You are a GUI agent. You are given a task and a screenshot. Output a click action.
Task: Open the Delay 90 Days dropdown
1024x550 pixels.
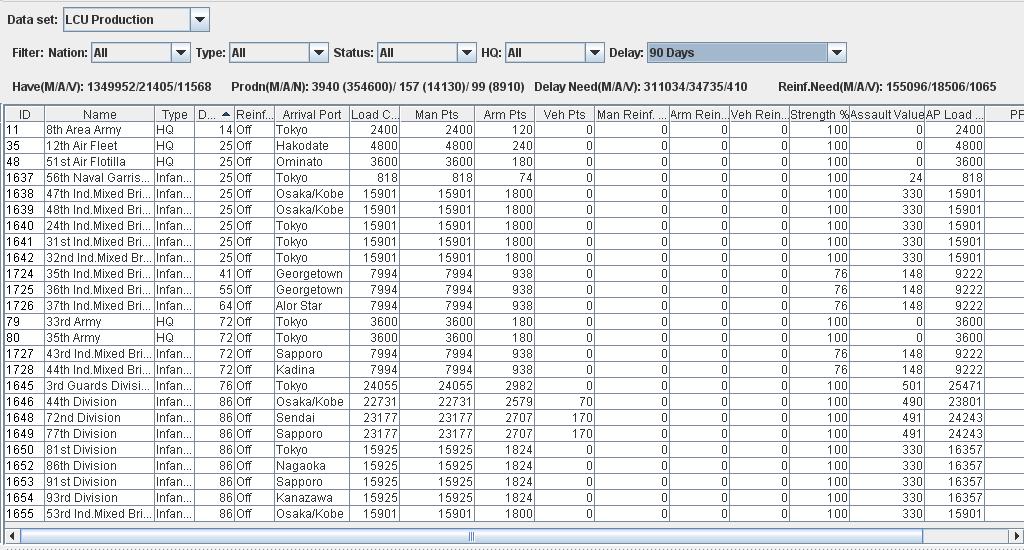click(x=837, y=53)
